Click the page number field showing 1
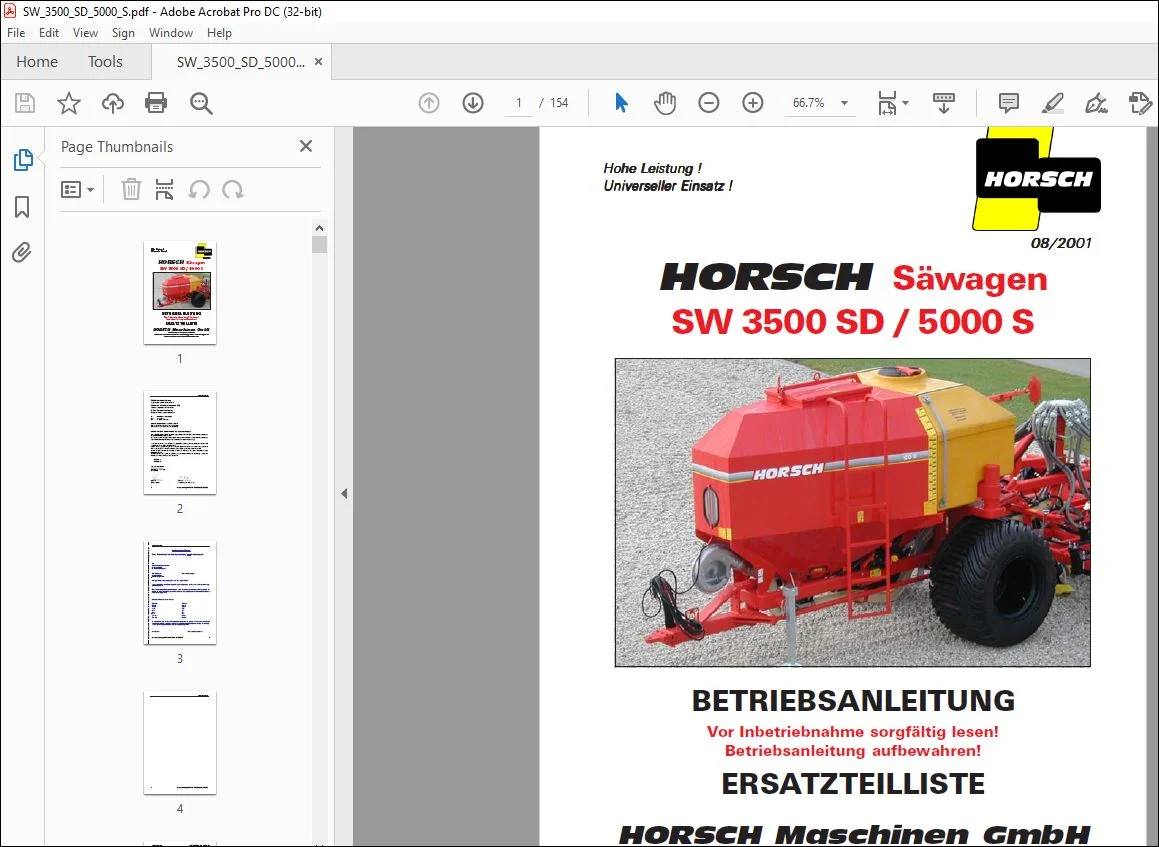 coord(519,103)
